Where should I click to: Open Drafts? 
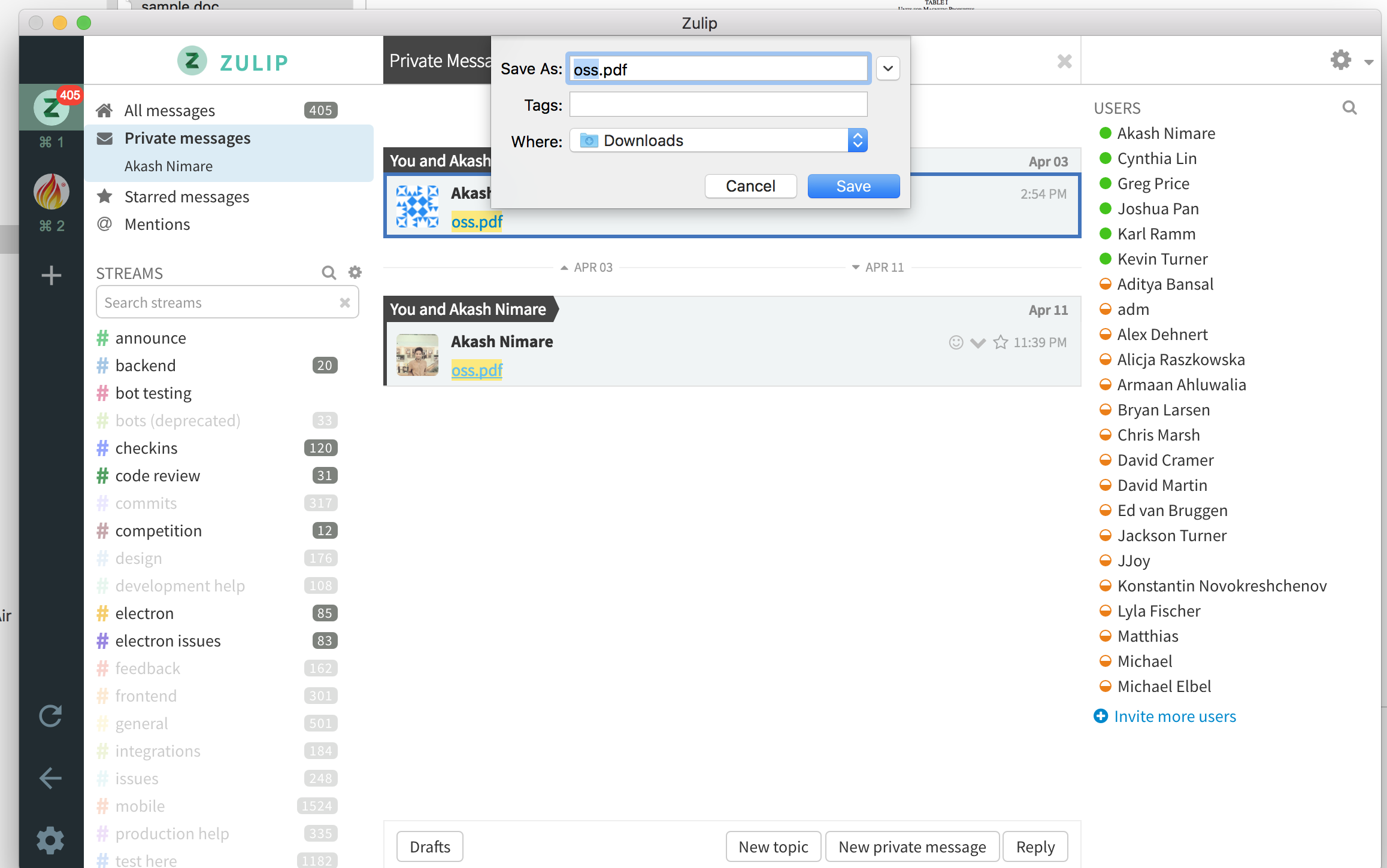(430, 847)
